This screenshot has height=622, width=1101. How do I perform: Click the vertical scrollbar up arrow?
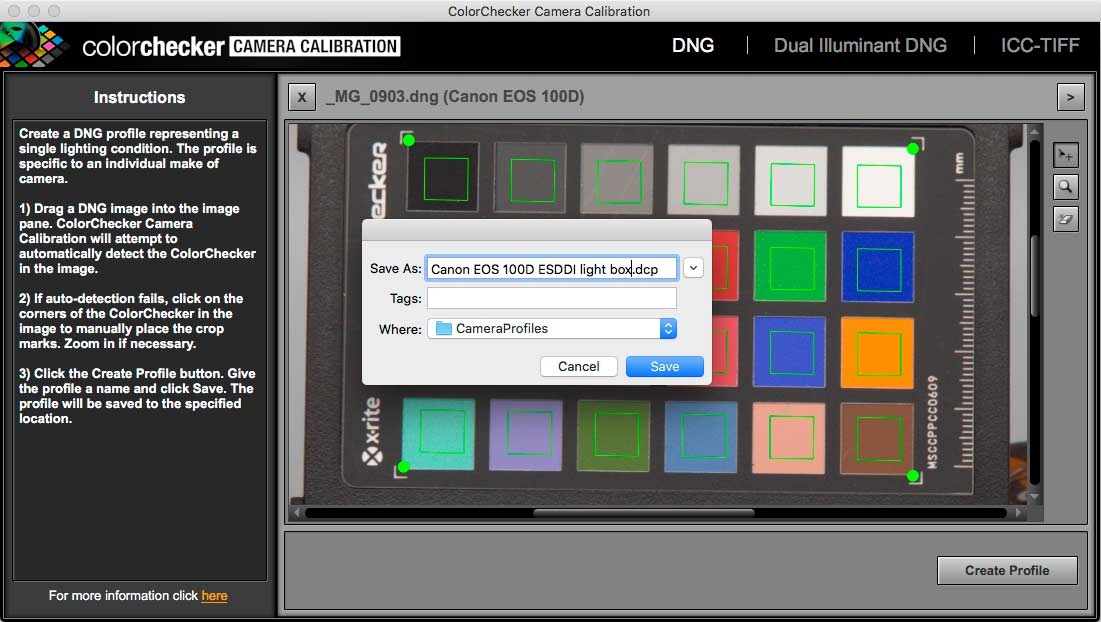(1034, 131)
